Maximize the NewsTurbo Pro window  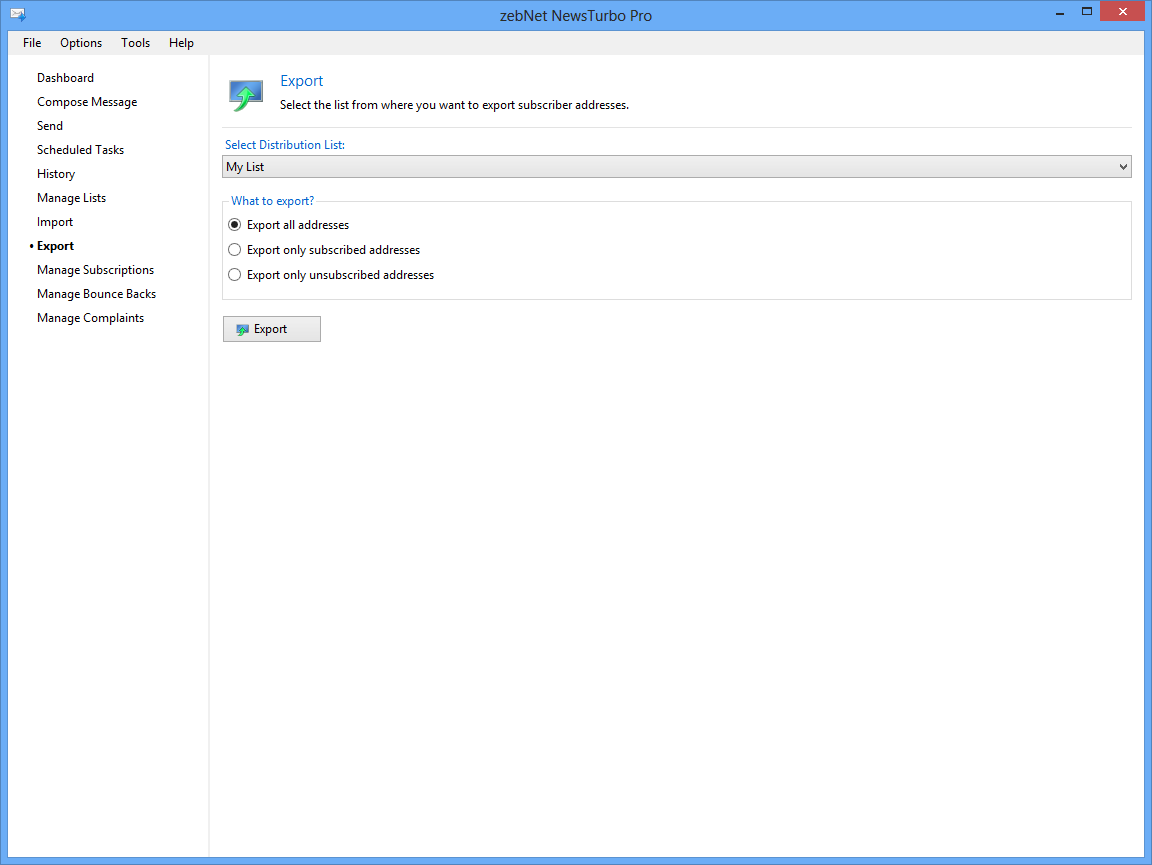(1086, 12)
